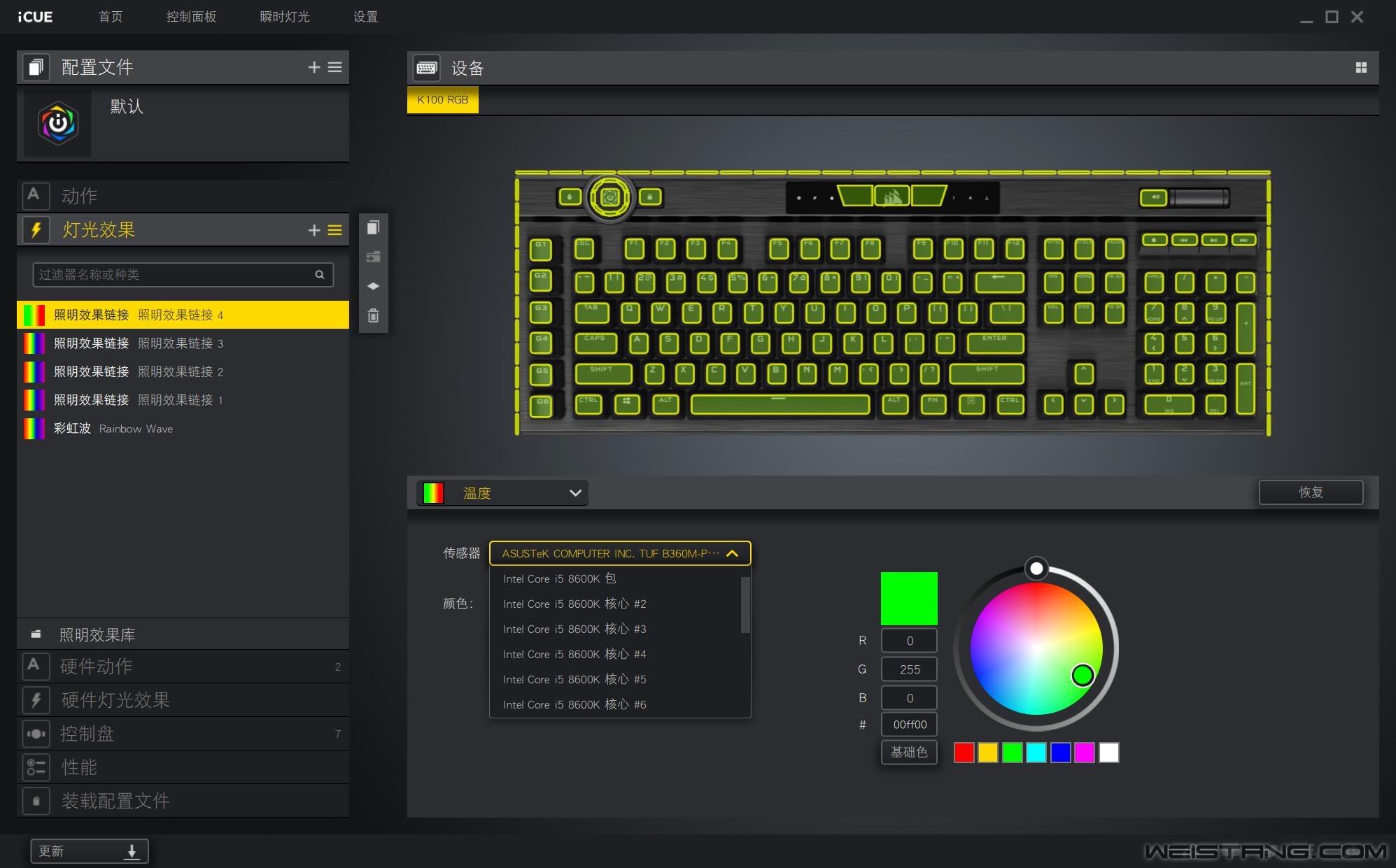Pick the white base color swatch
Image resolution: width=1396 pixels, height=868 pixels.
[1109, 753]
